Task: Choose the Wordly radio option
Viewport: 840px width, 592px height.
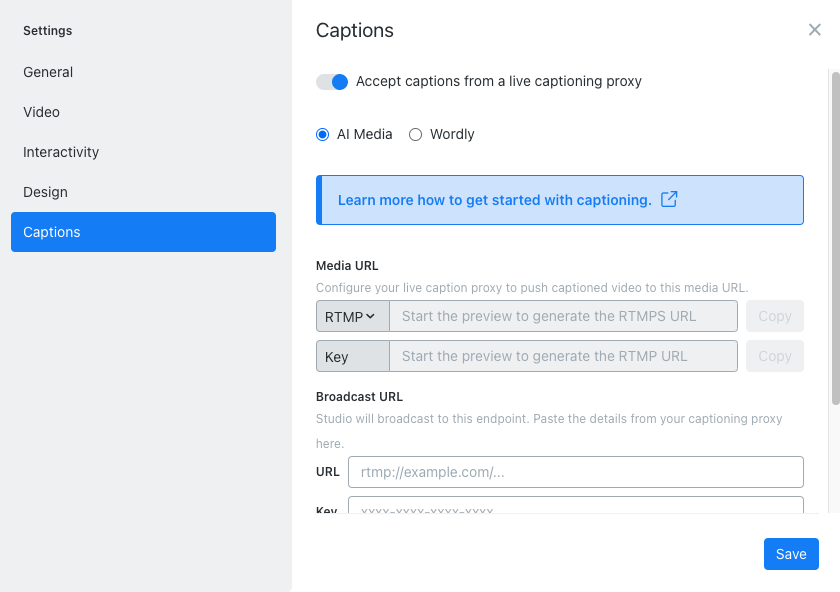Action: (x=415, y=134)
